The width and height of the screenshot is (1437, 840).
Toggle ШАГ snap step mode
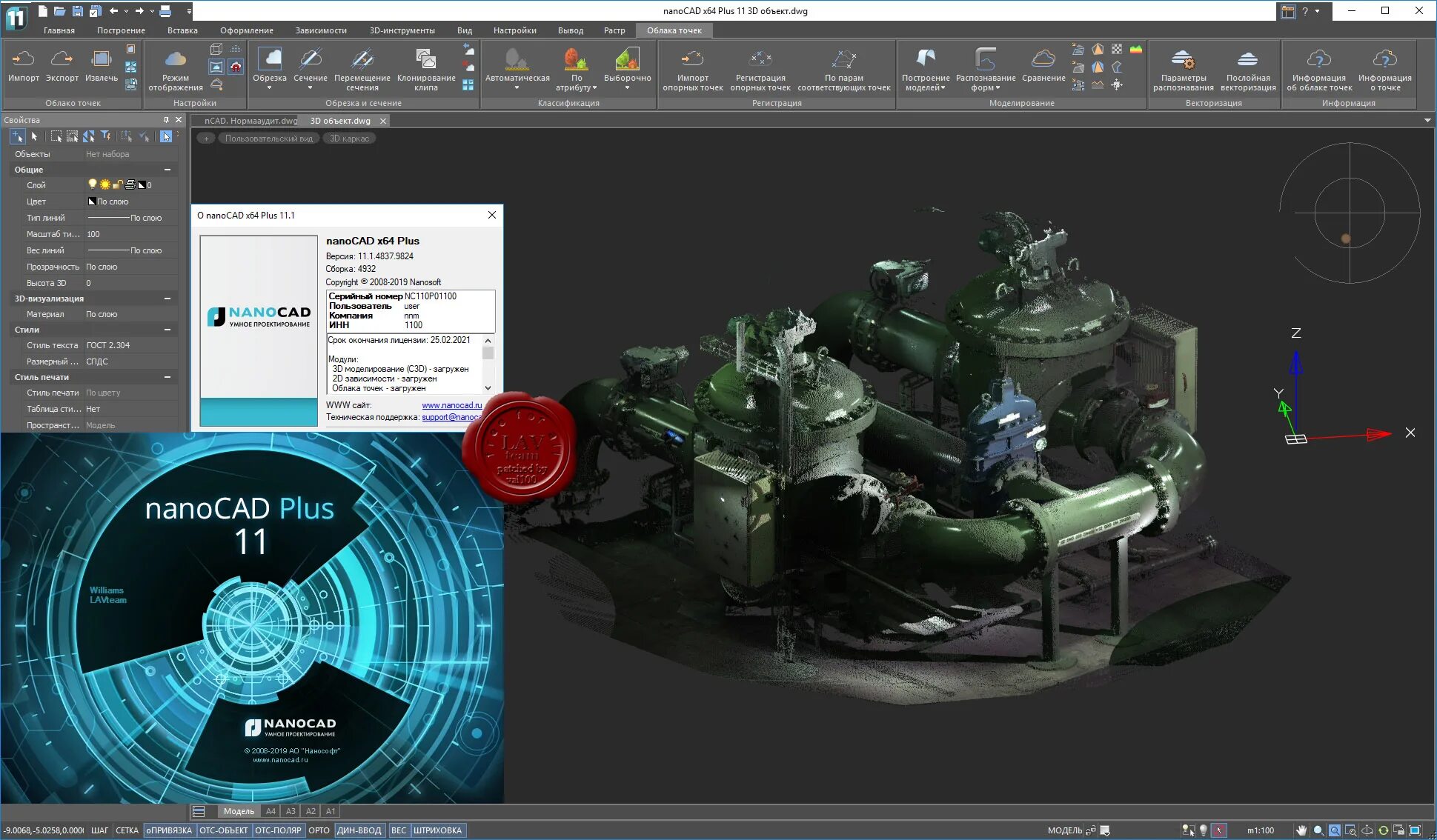99,830
